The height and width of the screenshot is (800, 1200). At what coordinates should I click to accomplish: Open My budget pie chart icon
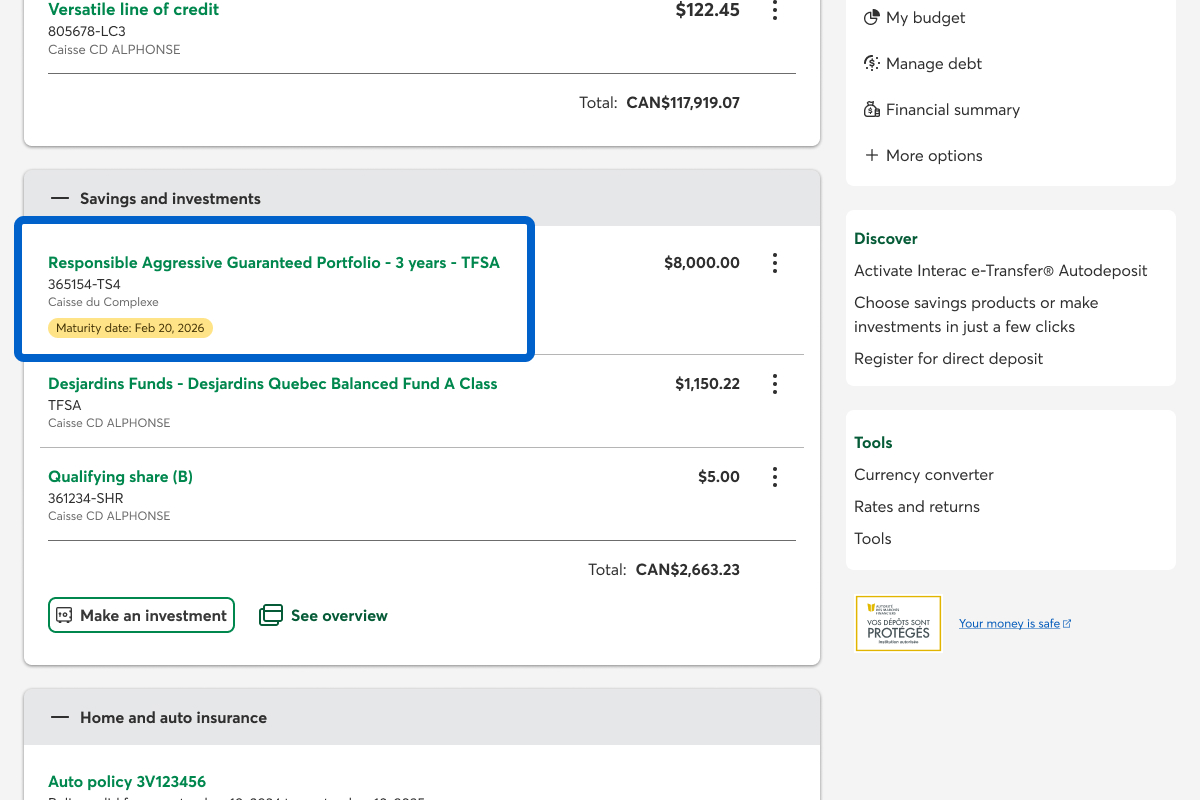[871, 18]
